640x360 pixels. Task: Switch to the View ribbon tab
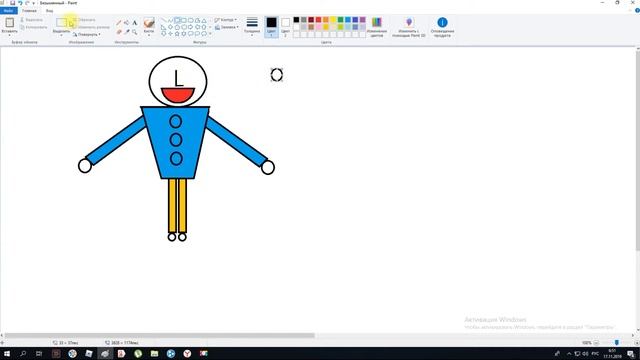tap(49, 11)
